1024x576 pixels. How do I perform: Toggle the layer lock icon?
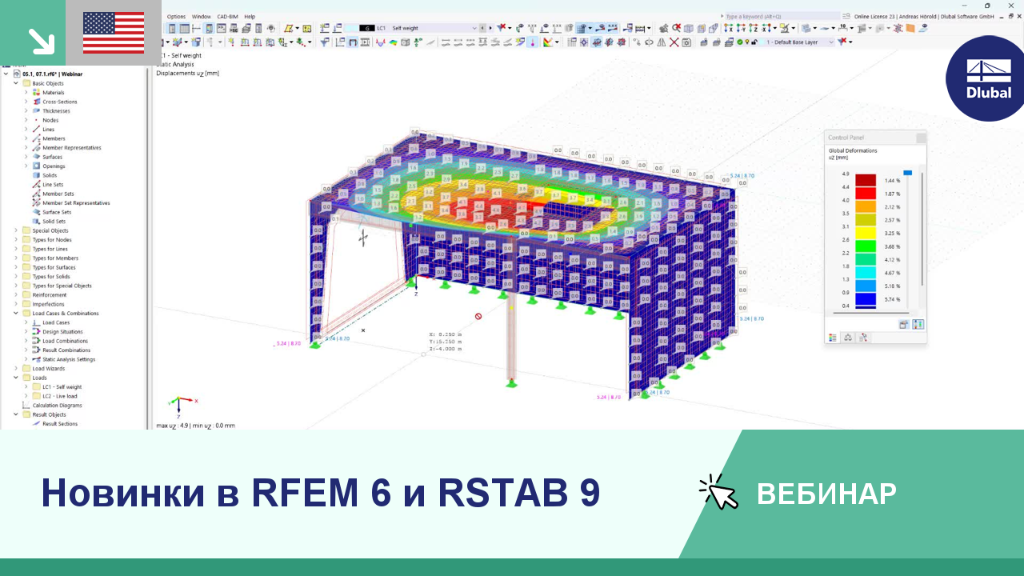click(754, 42)
